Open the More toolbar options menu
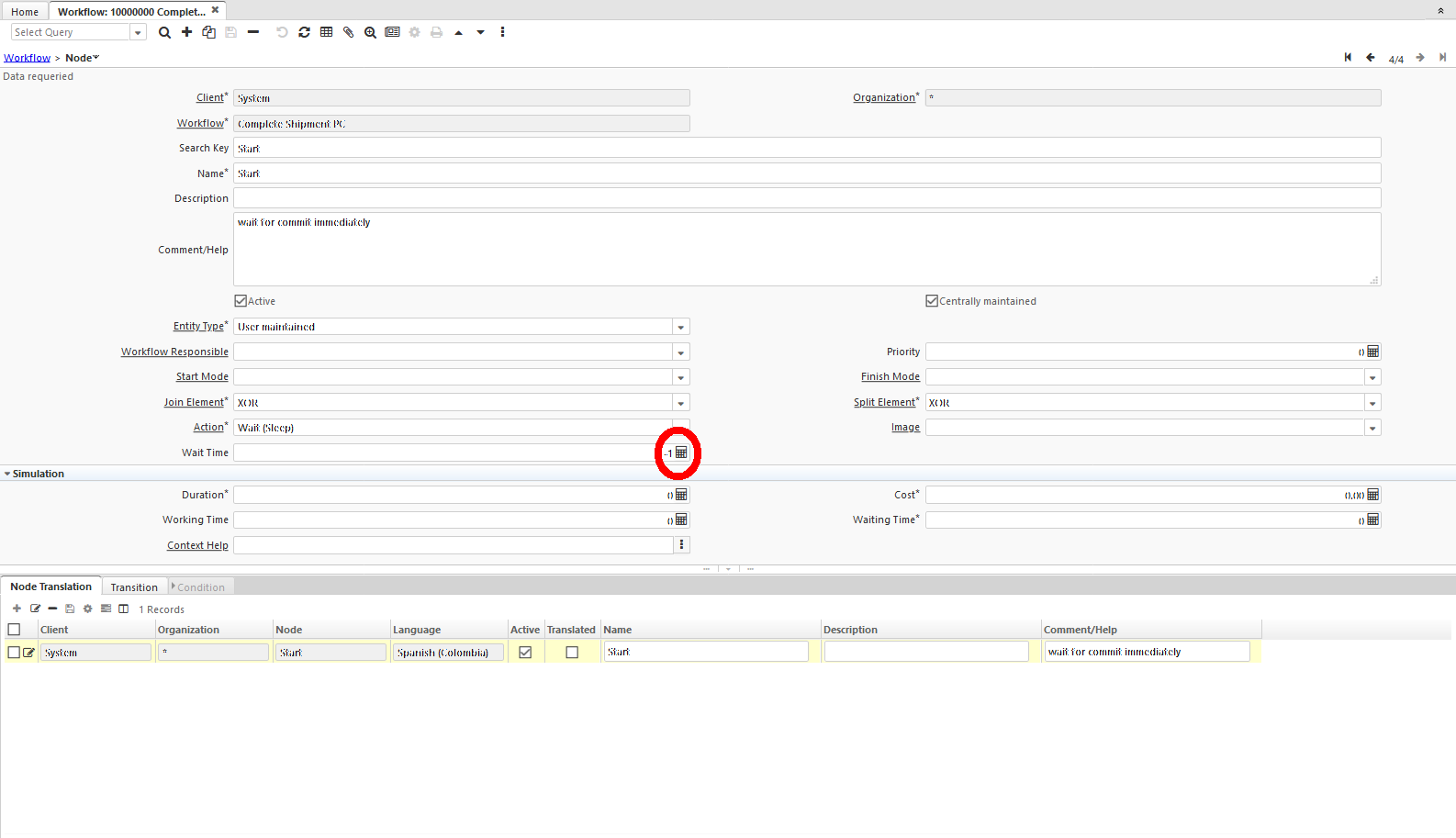Viewport: 1456px width, 838px height. pyautogui.click(x=502, y=32)
